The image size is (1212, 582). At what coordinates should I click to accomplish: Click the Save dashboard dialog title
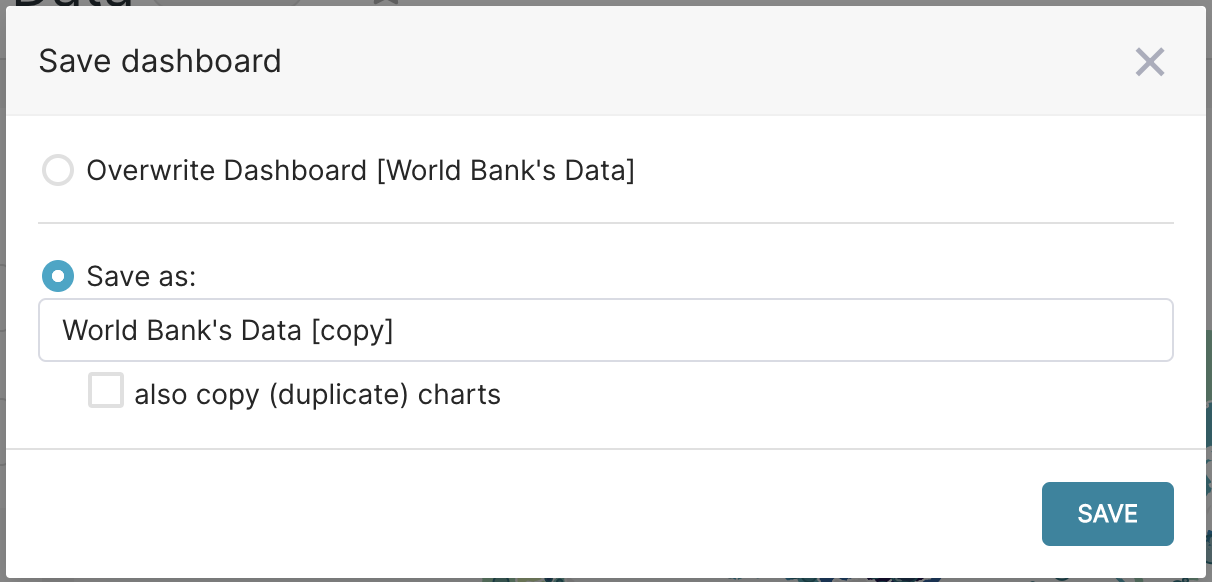159,62
